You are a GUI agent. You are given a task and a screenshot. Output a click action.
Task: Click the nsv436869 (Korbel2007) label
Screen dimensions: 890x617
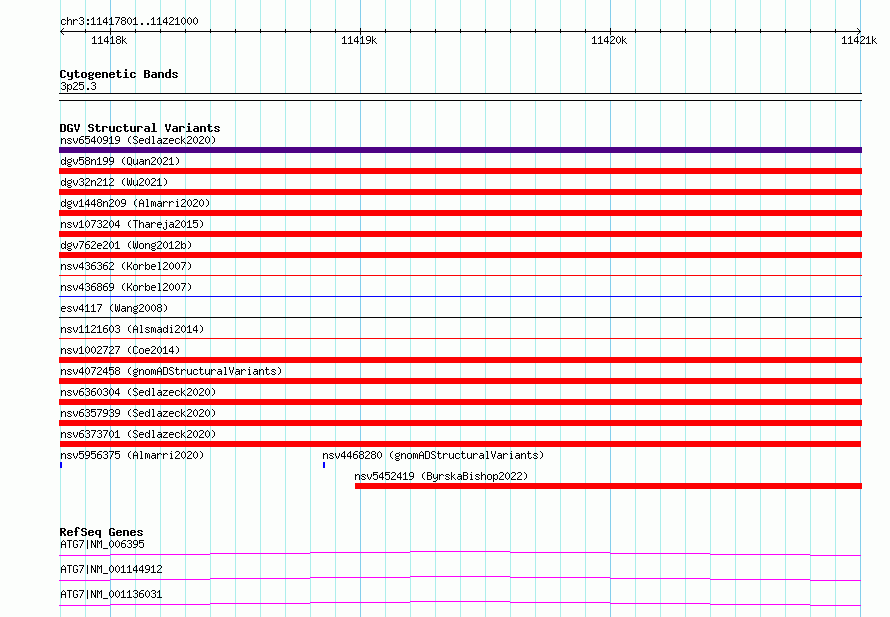tap(126, 287)
